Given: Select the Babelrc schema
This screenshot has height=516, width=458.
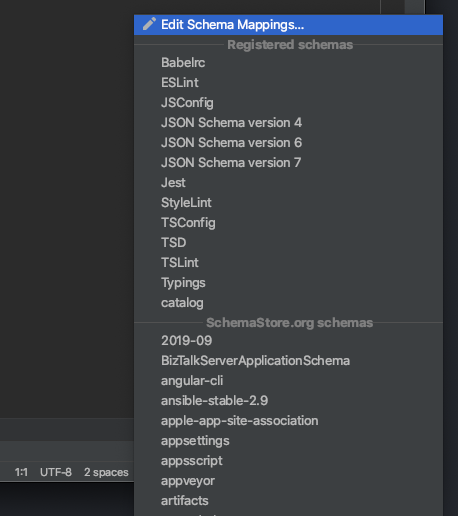Looking at the screenshot, I should 288,63.
